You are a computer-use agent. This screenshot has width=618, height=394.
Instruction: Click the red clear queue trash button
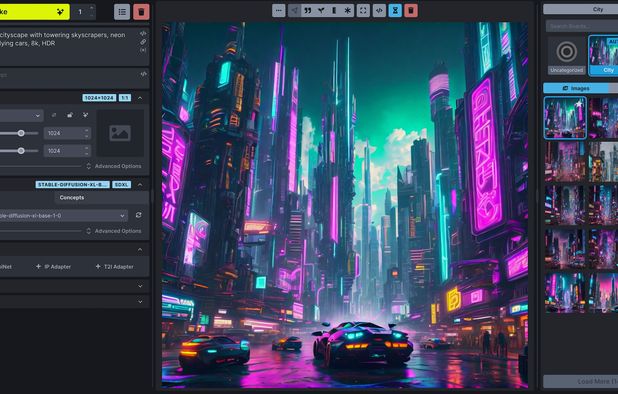(x=141, y=12)
